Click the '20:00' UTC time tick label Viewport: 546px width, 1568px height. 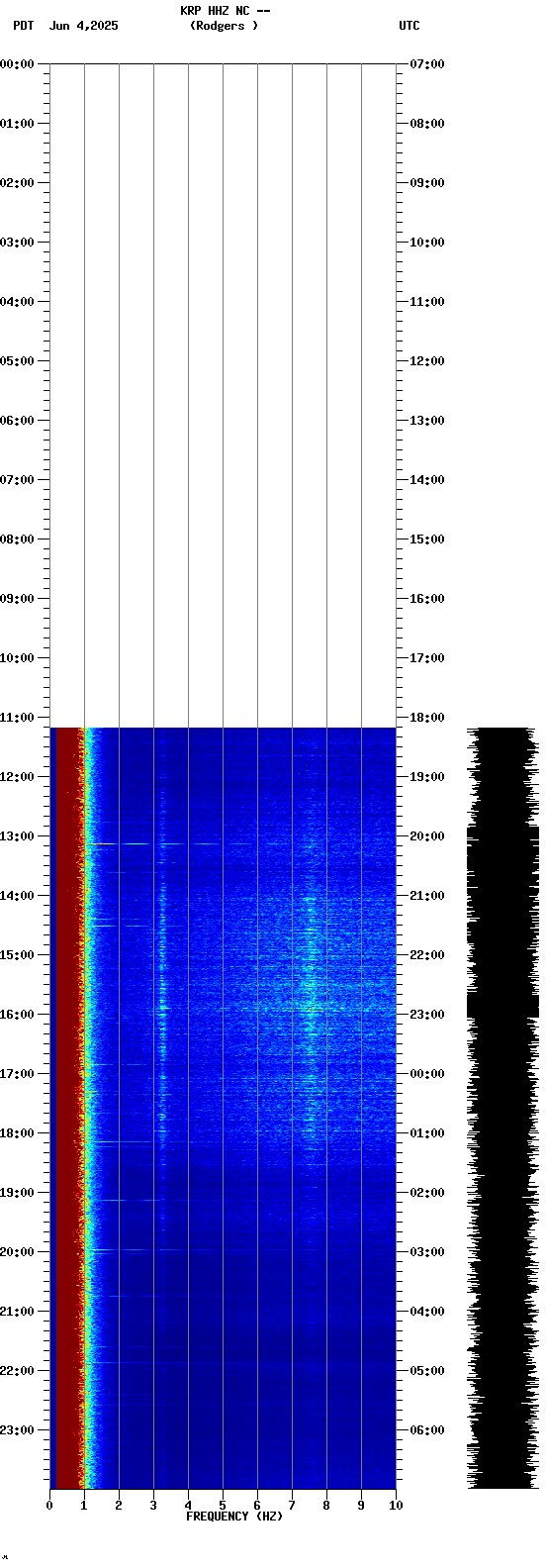pyautogui.click(x=427, y=836)
